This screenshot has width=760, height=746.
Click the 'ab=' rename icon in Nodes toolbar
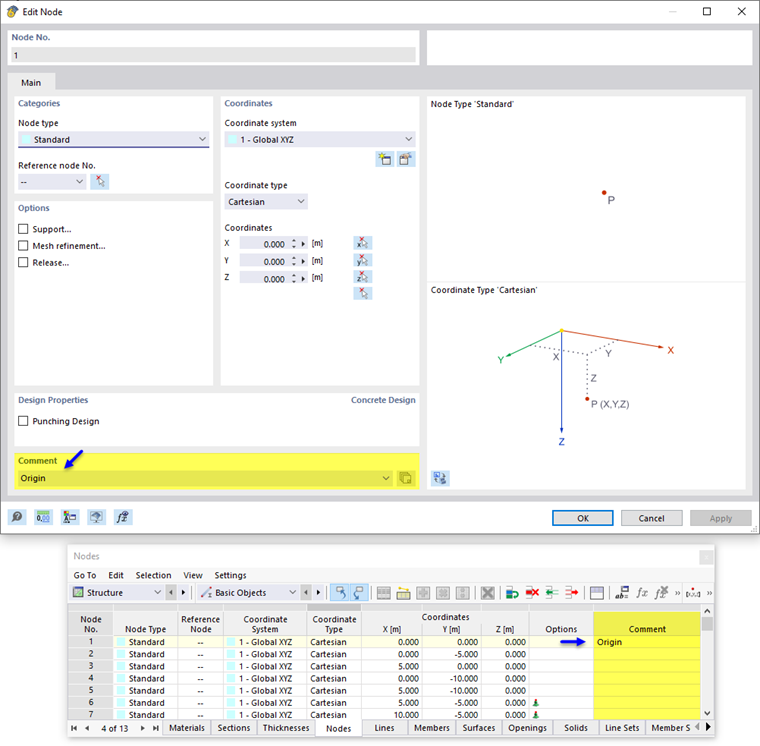tap(622, 593)
